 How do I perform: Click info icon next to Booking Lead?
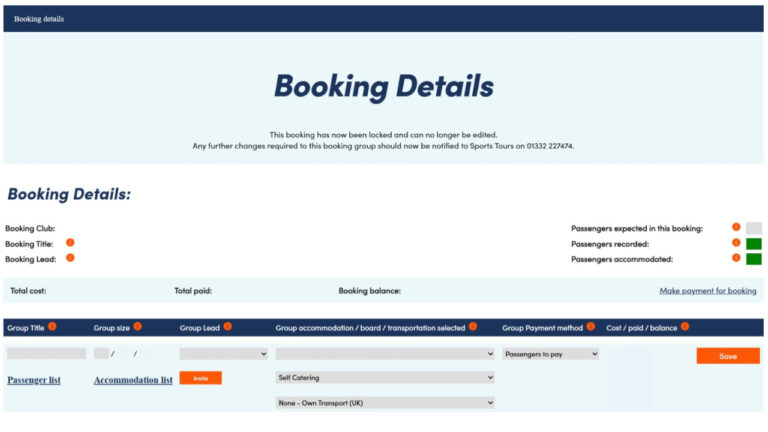click(x=70, y=258)
